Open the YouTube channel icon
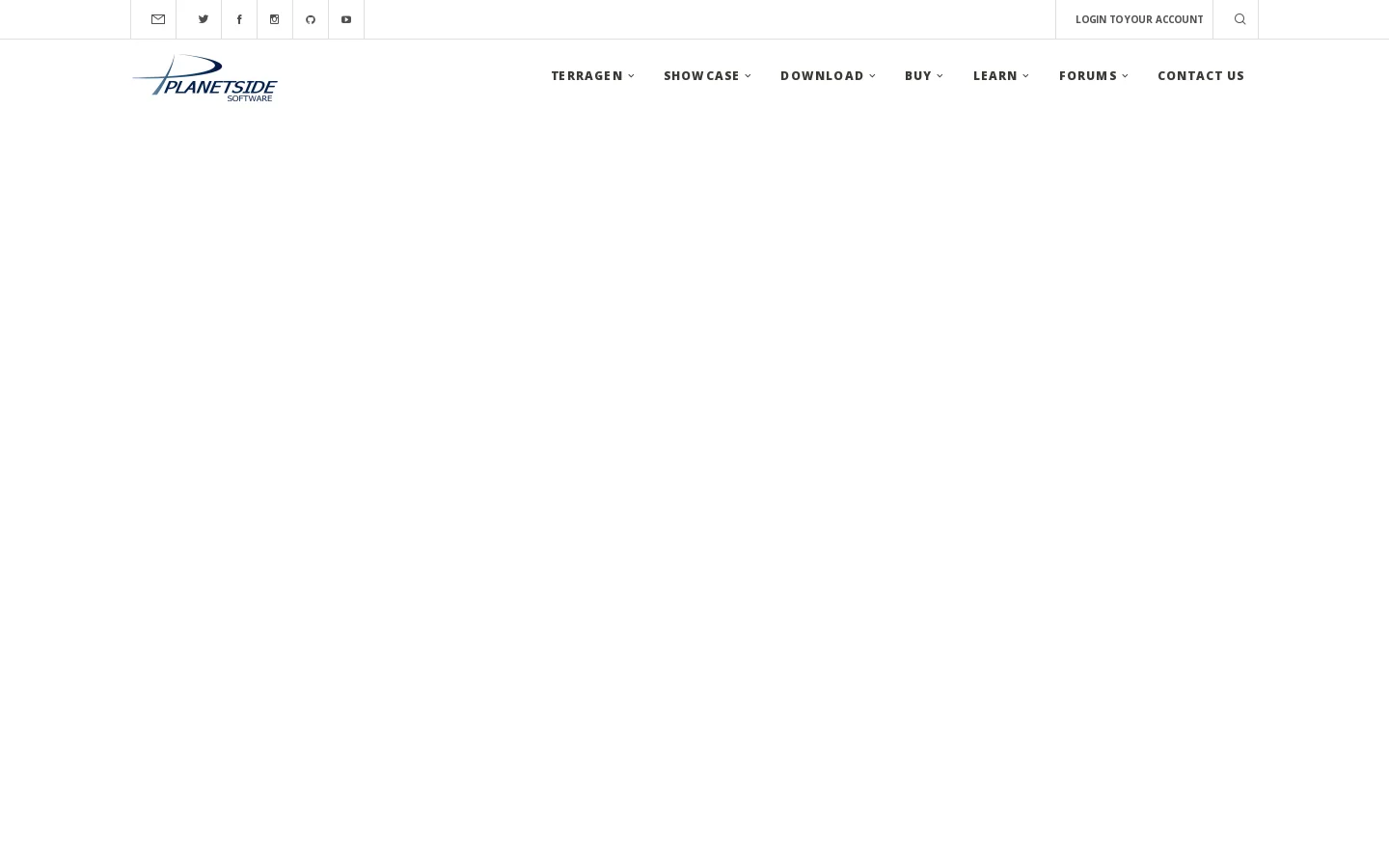1389x868 pixels. click(x=346, y=19)
